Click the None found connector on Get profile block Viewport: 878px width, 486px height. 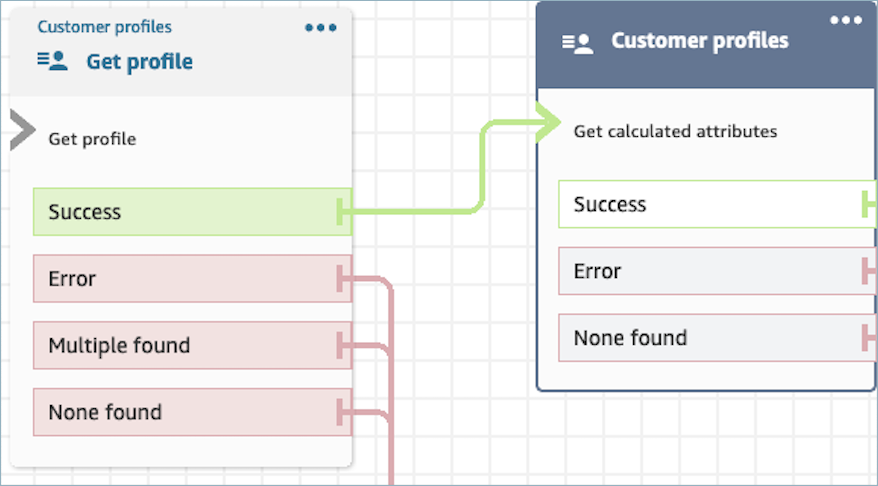pos(343,412)
